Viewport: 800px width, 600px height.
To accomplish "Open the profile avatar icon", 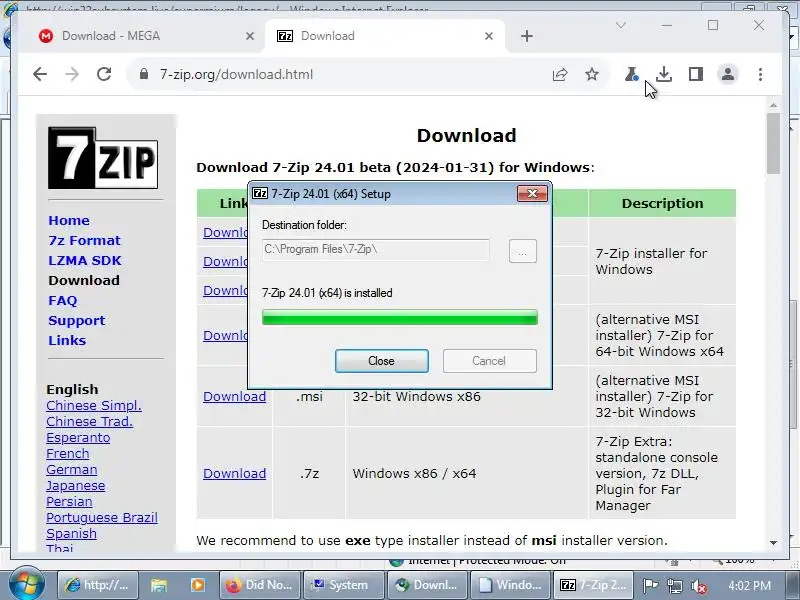I will click(x=728, y=74).
